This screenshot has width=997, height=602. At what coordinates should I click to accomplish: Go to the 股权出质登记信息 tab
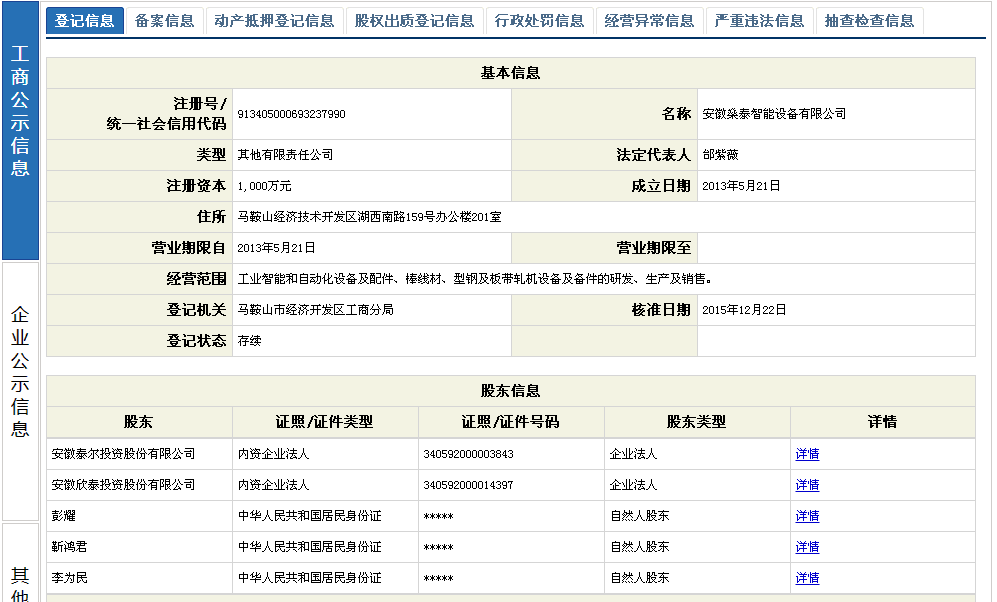(414, 21)
